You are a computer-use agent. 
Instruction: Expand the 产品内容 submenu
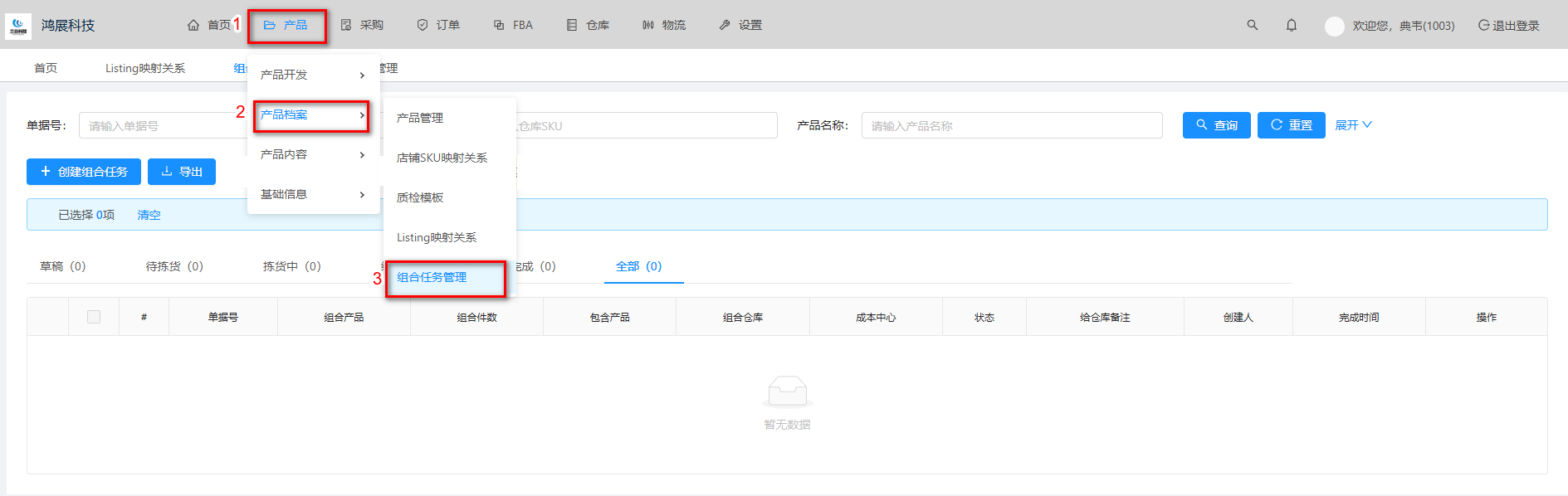(x=313, y=154)
